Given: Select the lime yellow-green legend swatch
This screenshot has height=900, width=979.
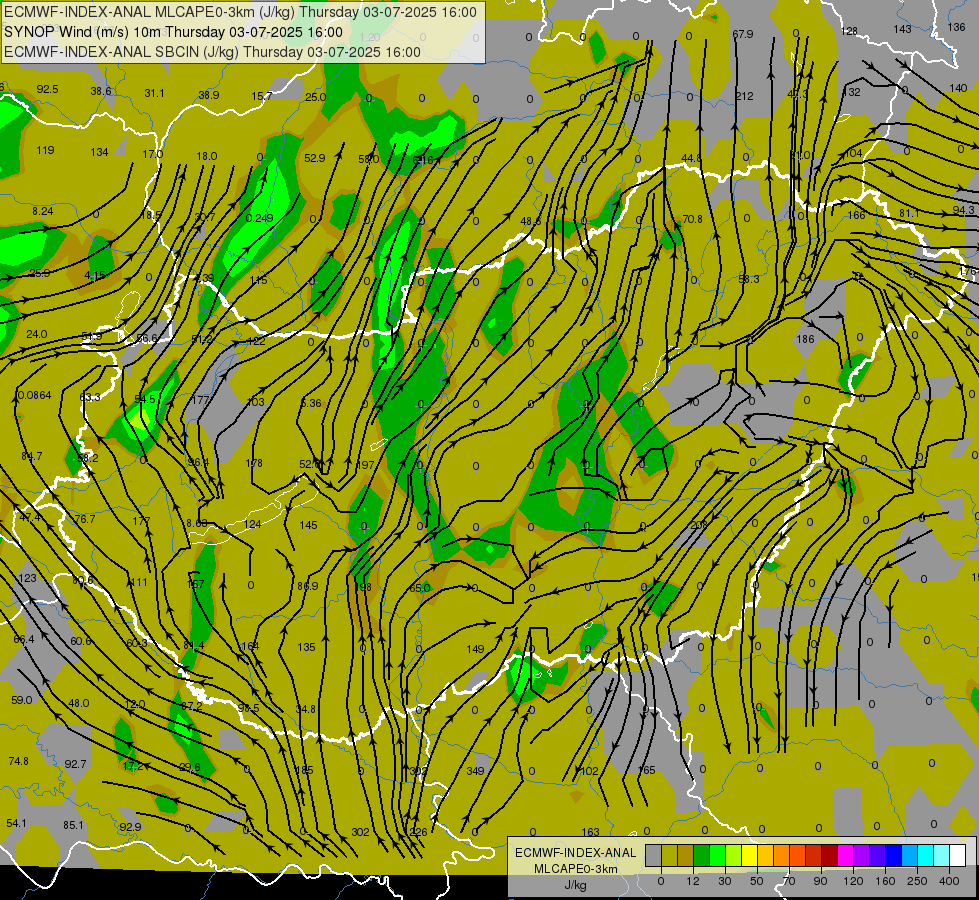Looking at the screenshot, I should coord(734,855).
